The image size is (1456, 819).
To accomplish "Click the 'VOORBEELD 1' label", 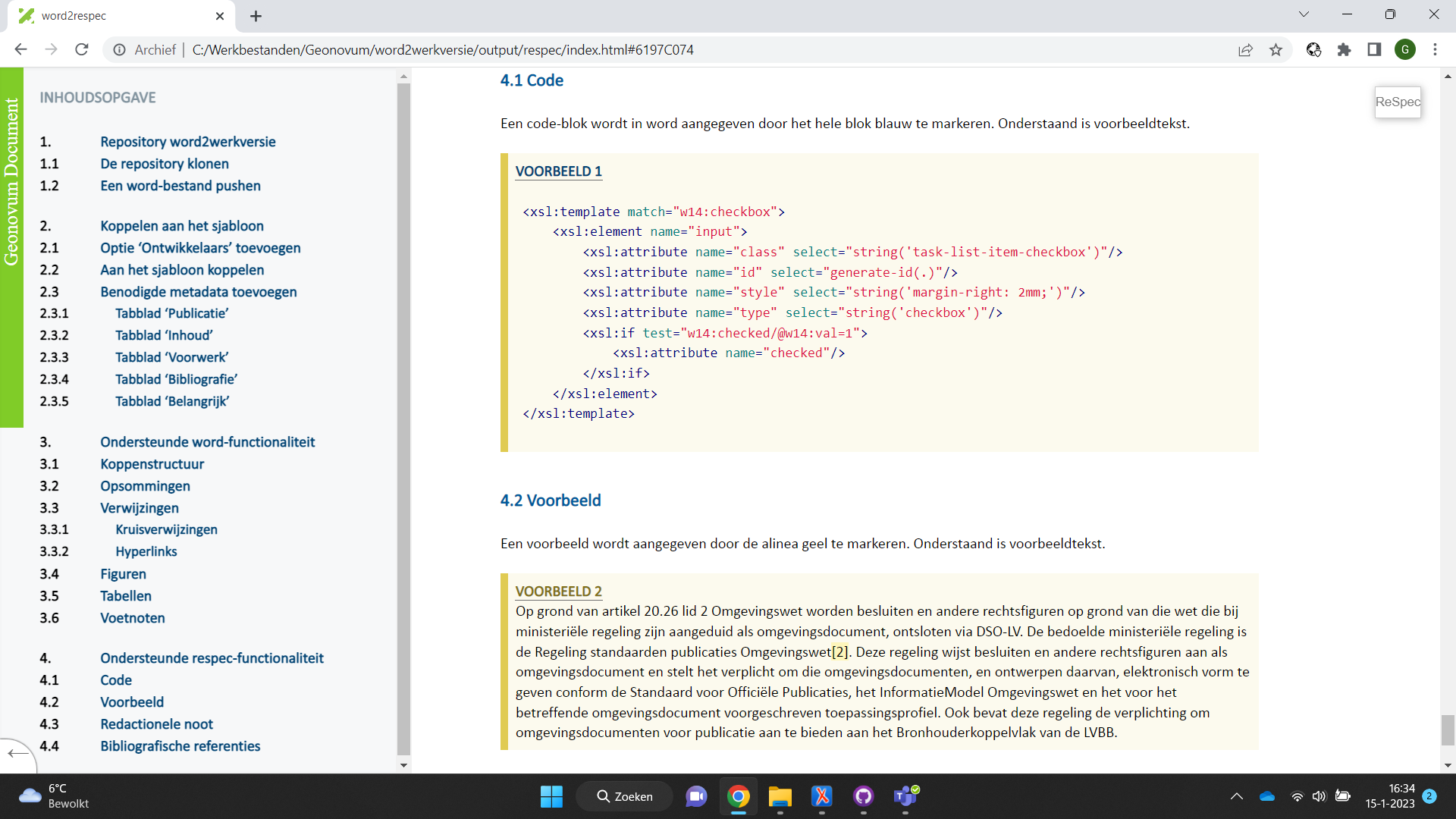I will (x=559, y=171).
